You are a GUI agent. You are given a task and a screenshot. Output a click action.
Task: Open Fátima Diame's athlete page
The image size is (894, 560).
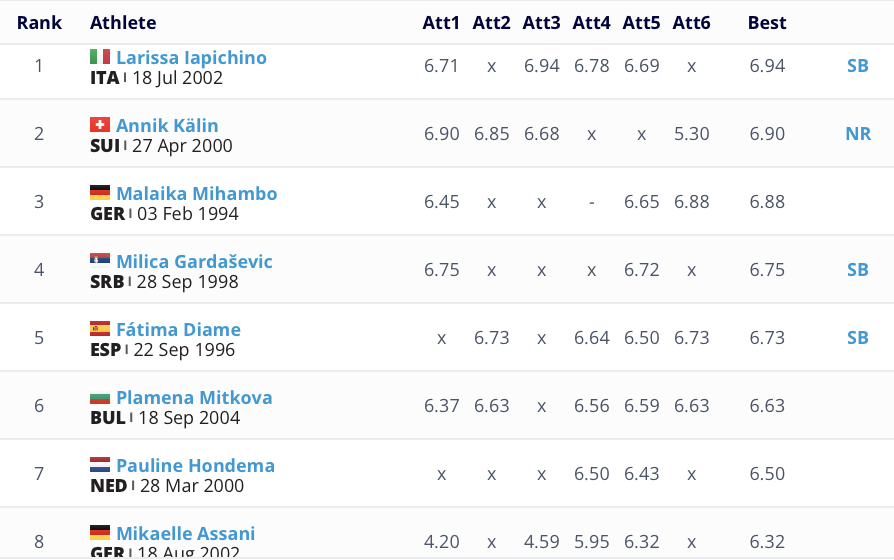click(178, 330)
